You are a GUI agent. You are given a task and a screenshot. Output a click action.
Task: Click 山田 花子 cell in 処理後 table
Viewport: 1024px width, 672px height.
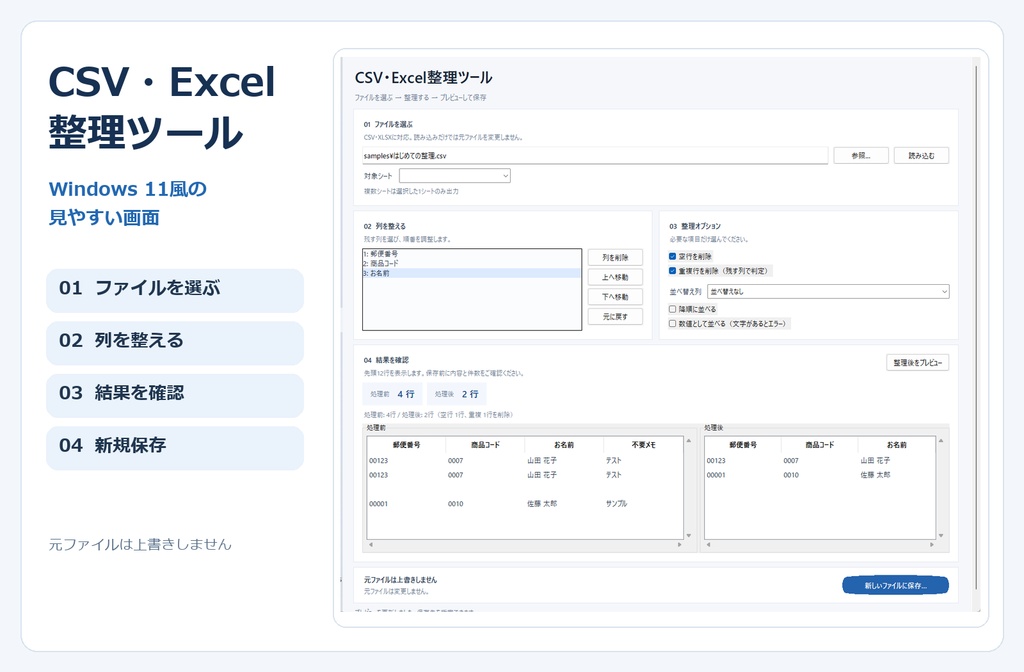(875, 460)
